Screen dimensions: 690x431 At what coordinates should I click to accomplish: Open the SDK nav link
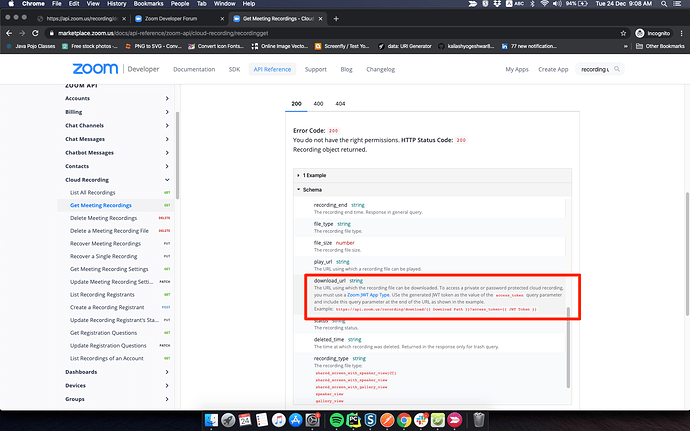click(x=234, y=69)
